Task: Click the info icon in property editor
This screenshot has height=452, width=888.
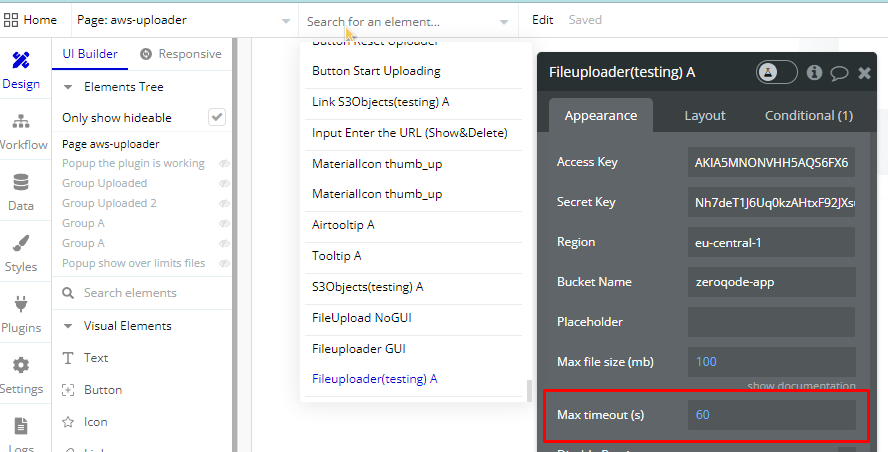Action: (x=814, y=72)
